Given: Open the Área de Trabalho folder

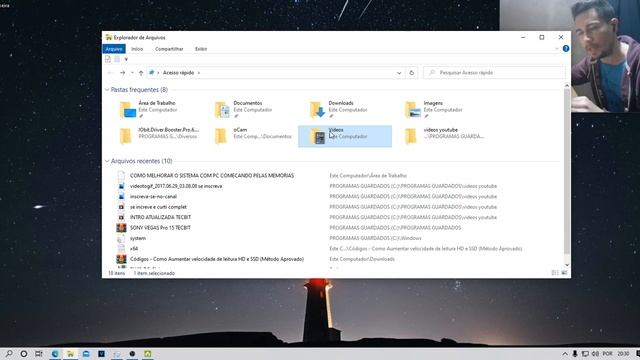Looking at the screenshot, I should pos(156,109).
